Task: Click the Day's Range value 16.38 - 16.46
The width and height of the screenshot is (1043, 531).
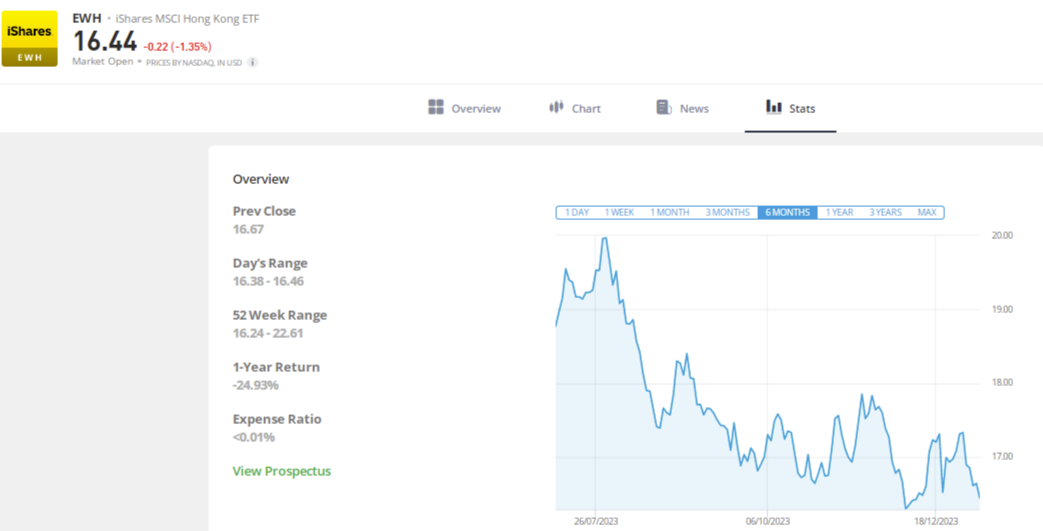Action: click(x=268, y=281)
